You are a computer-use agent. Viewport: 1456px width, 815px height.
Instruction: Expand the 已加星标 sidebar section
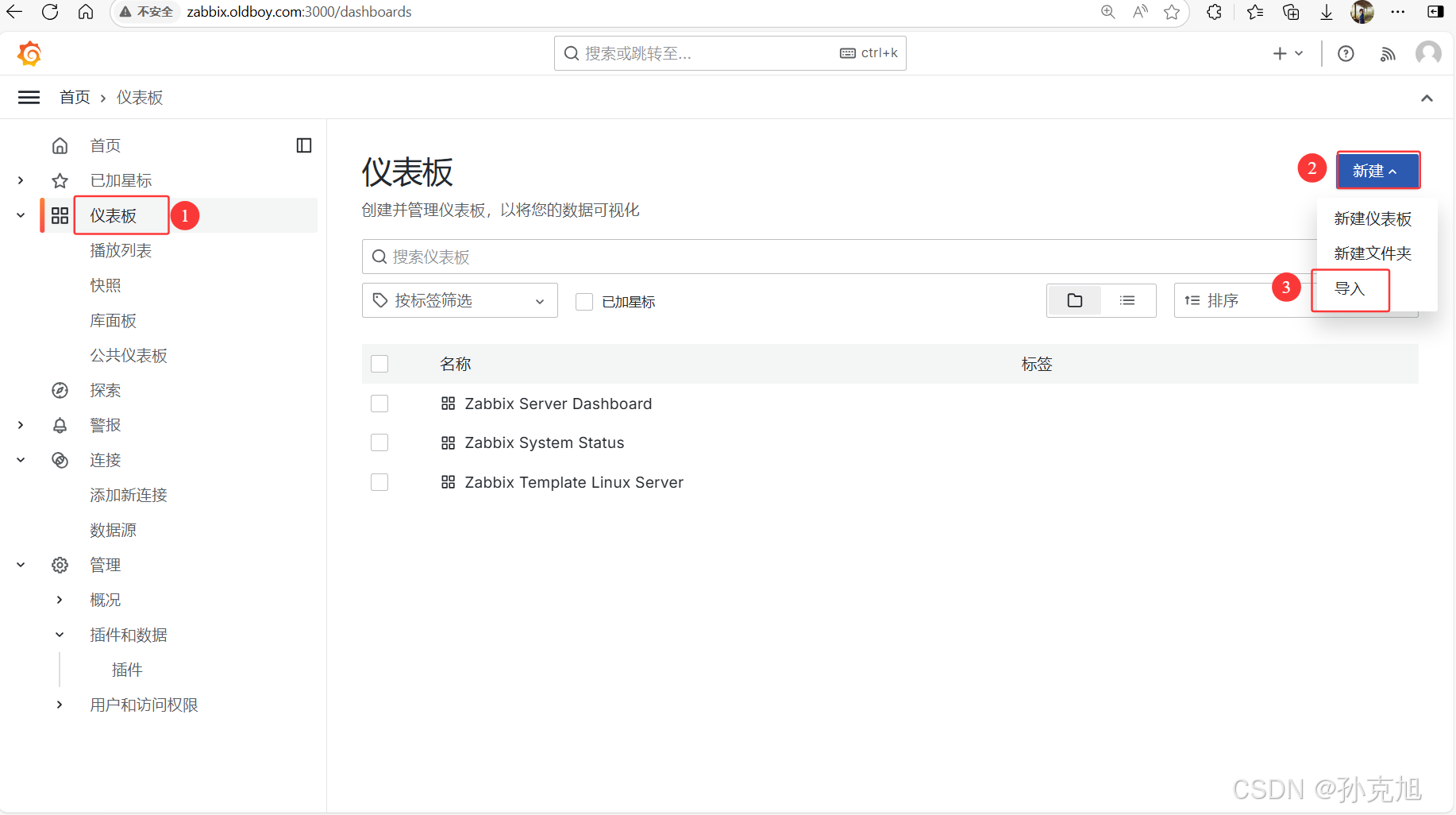coord(21,180)
